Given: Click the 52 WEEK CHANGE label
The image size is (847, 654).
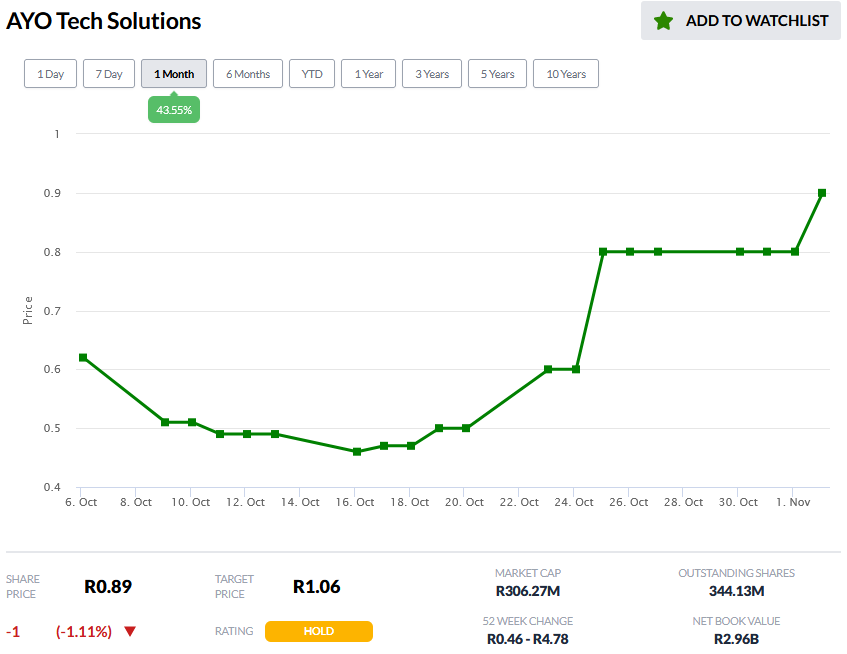Looking at the screenshot, I should coord(528,621).
